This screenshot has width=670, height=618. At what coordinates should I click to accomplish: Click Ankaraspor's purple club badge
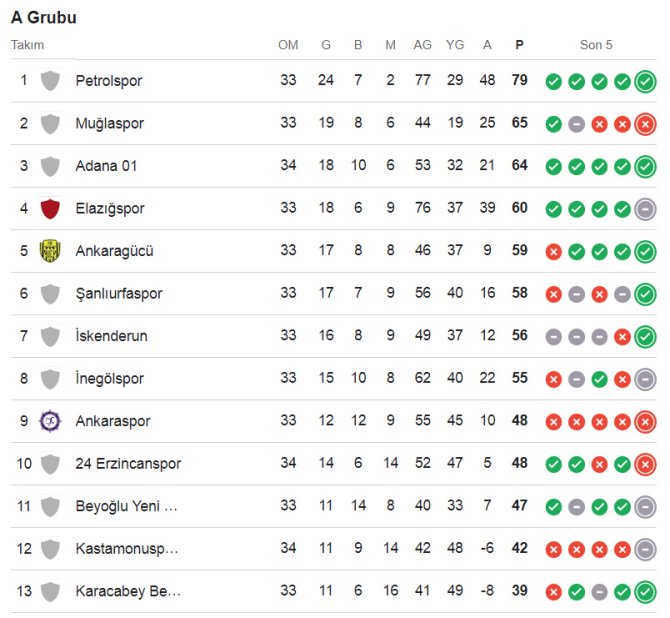coord(50,421)
